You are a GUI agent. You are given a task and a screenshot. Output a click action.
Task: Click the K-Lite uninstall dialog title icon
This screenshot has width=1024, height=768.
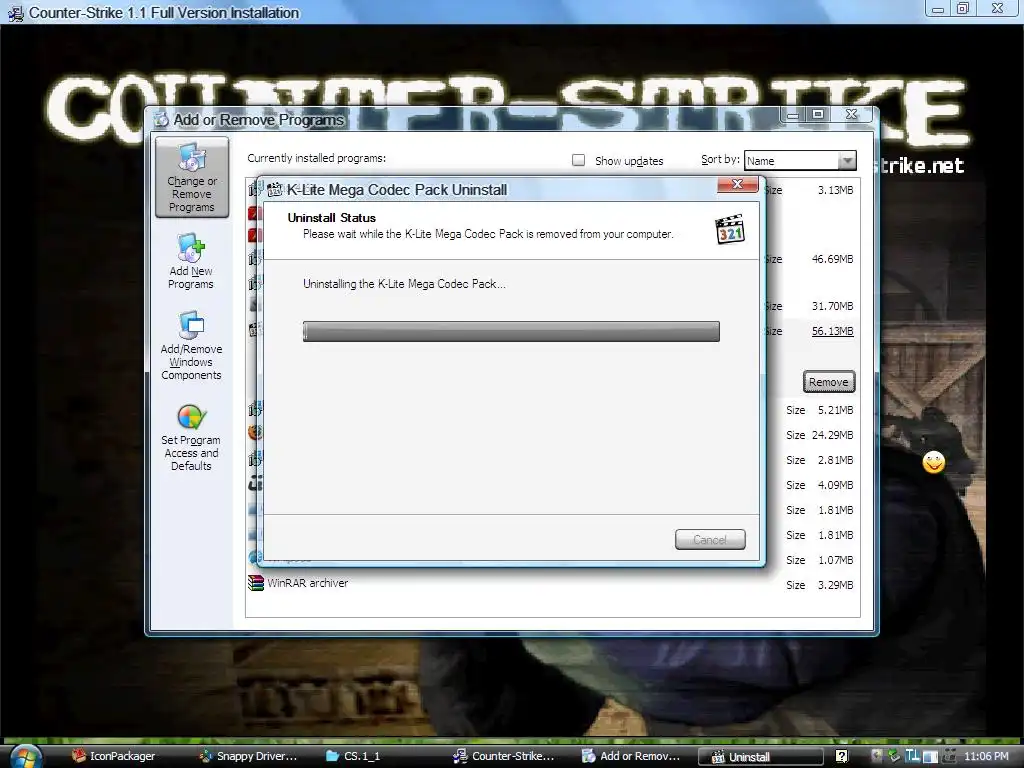[275, 189]
